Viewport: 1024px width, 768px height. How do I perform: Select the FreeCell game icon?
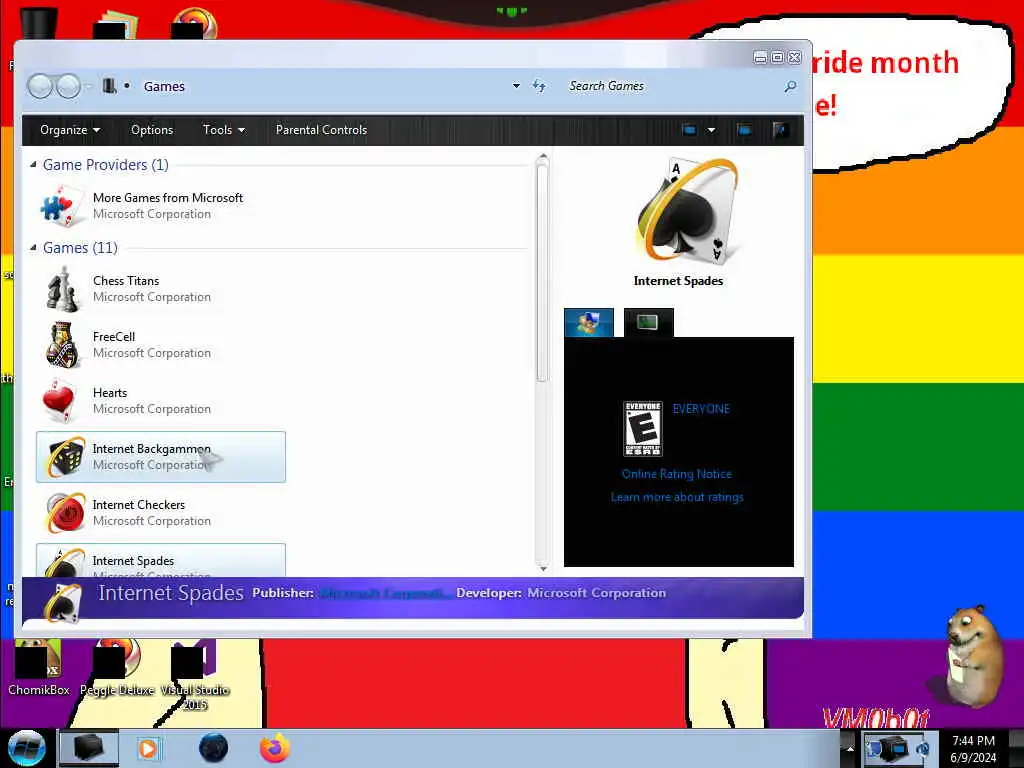pos(62,344)
